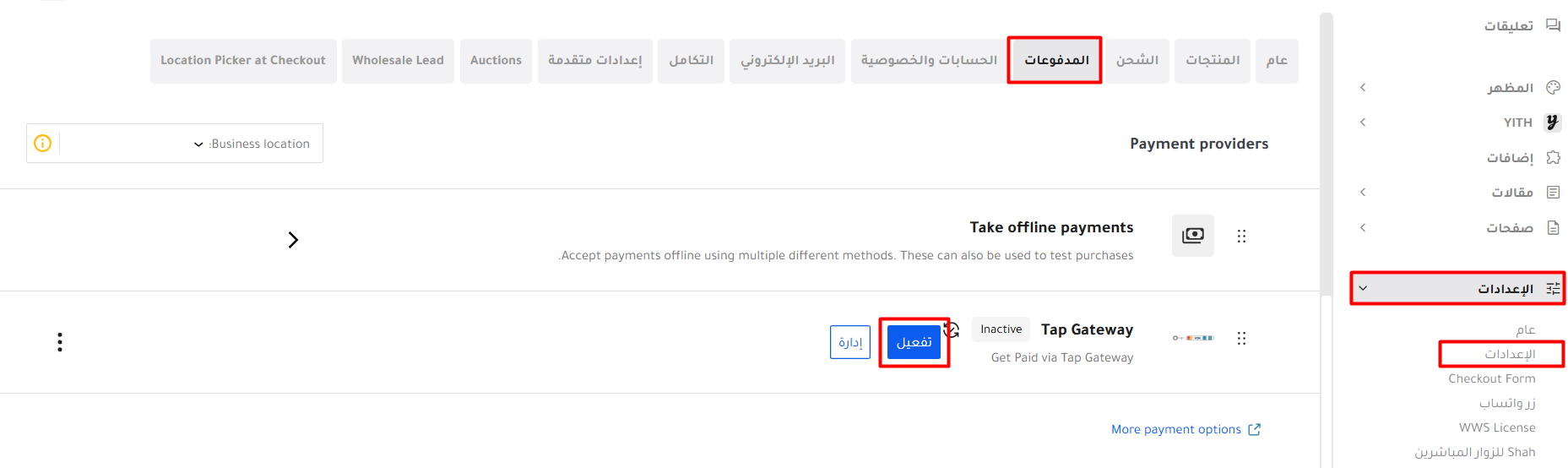Open Checkout Form in the sidebar submenu
This screenshot has width=1568, height=468.
[x=1491, y=378]
